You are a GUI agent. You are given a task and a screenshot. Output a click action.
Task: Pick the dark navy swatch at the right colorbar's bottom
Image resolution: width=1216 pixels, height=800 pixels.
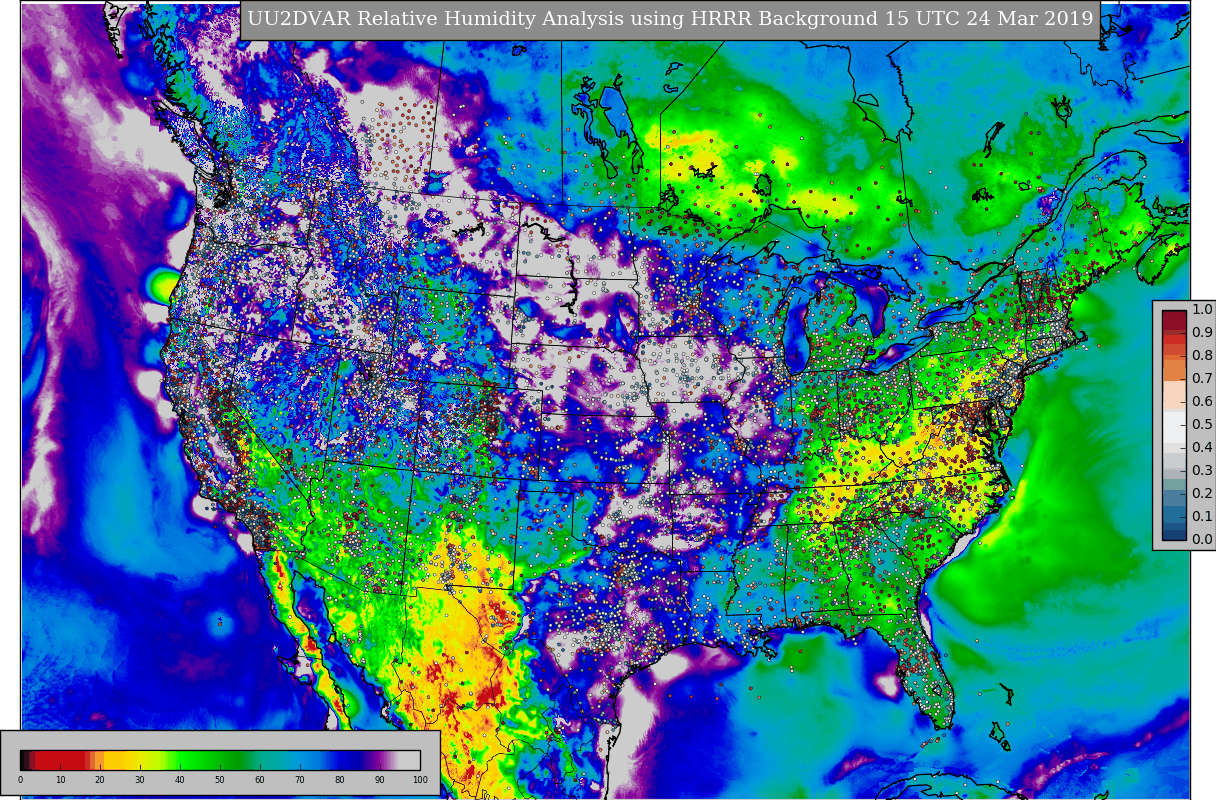click(1174, 535)
